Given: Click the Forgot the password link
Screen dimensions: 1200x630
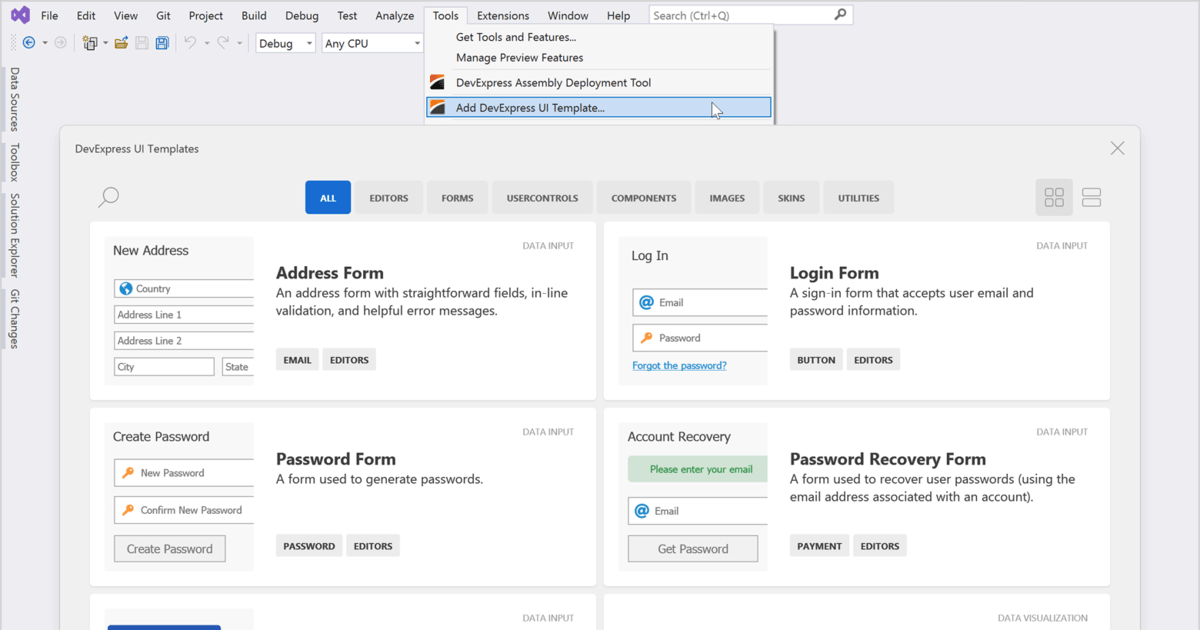Looking at the screenshot, I should pyautogui.click(x=679, y=365).
